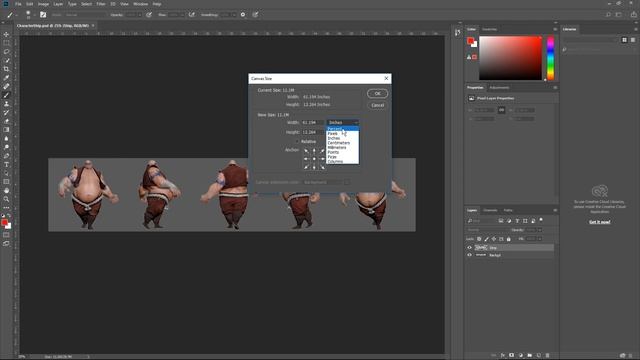Open Color panel flyout menu
The height and width of the screenshot is (360, 640).
pos(555,29)
